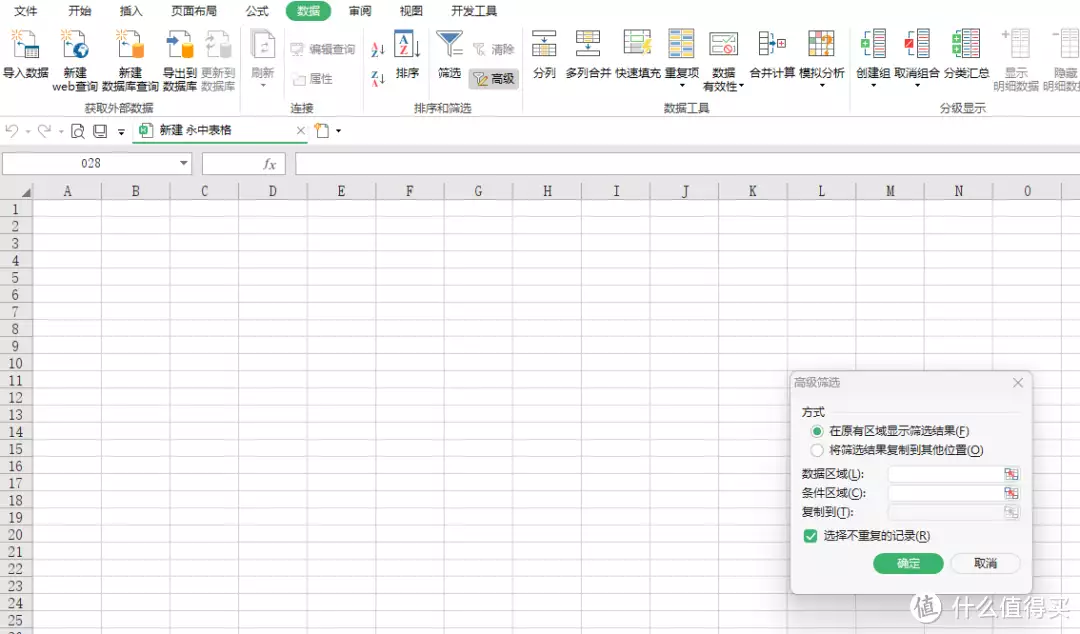Screen dimensions: 1080x634
Task: Click the 数据区域 input field
Action: pos(944,474)
